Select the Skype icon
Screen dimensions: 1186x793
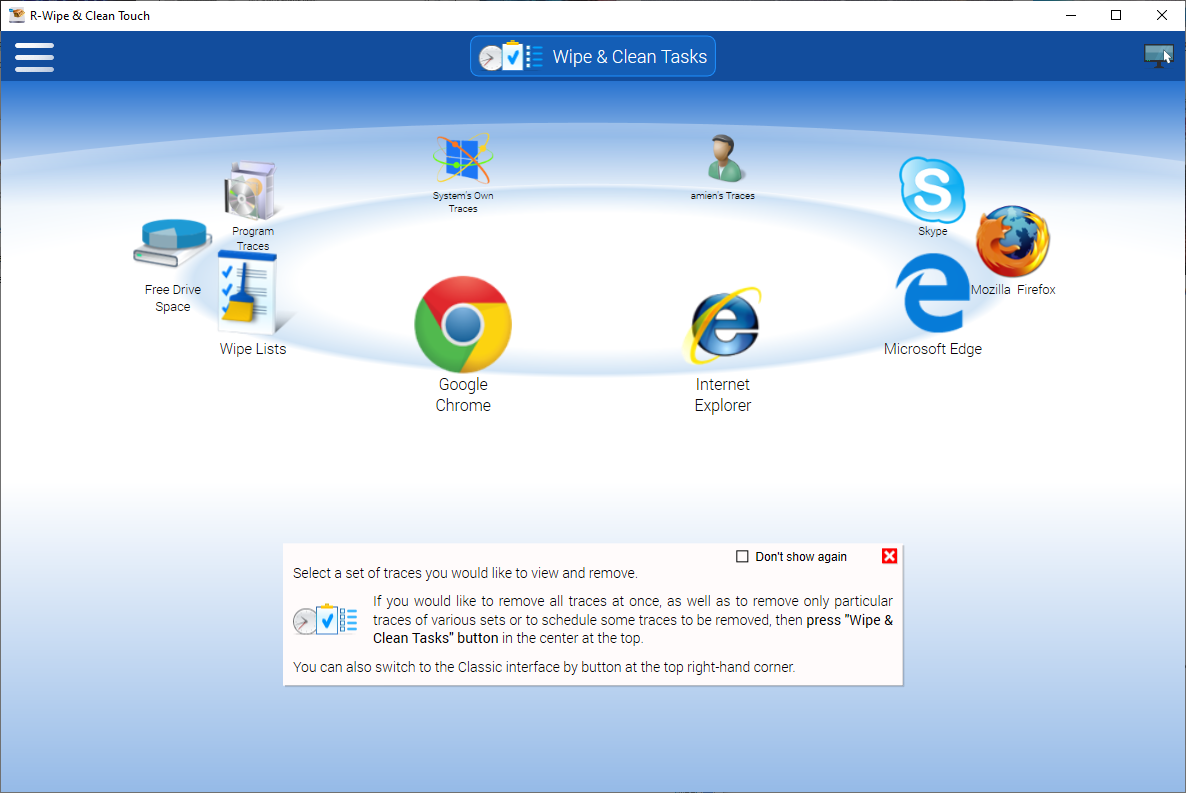tap(932, 190)
